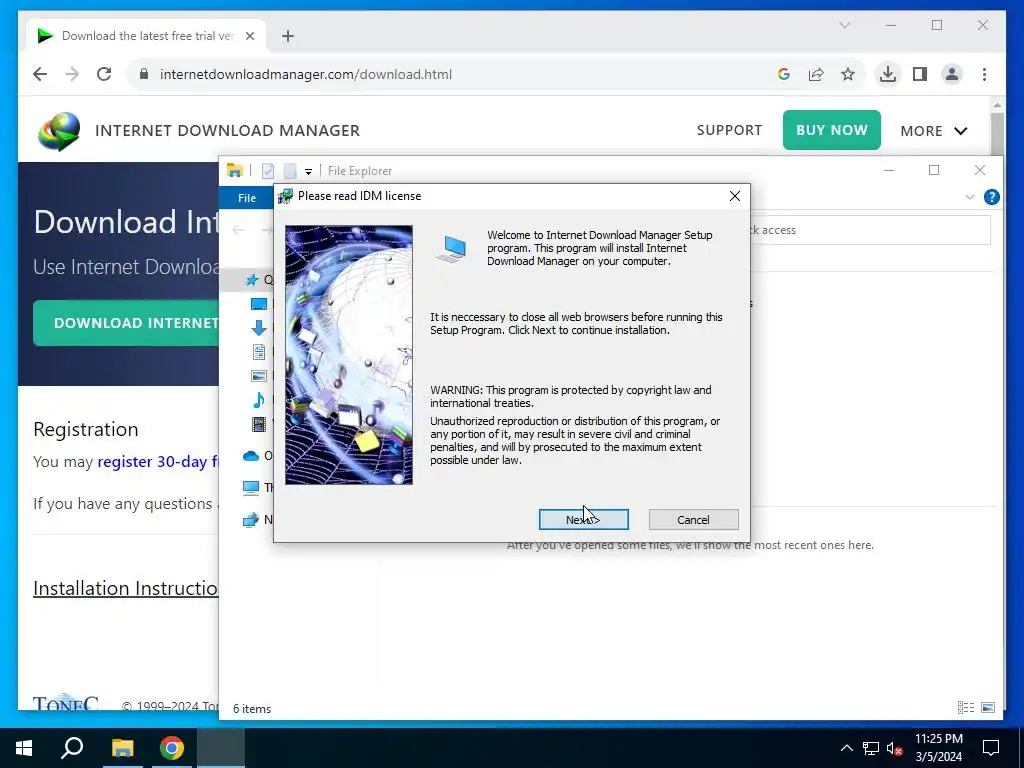
Task: Cancel the IDM setup wizard
Action: (x=694, y=520)
